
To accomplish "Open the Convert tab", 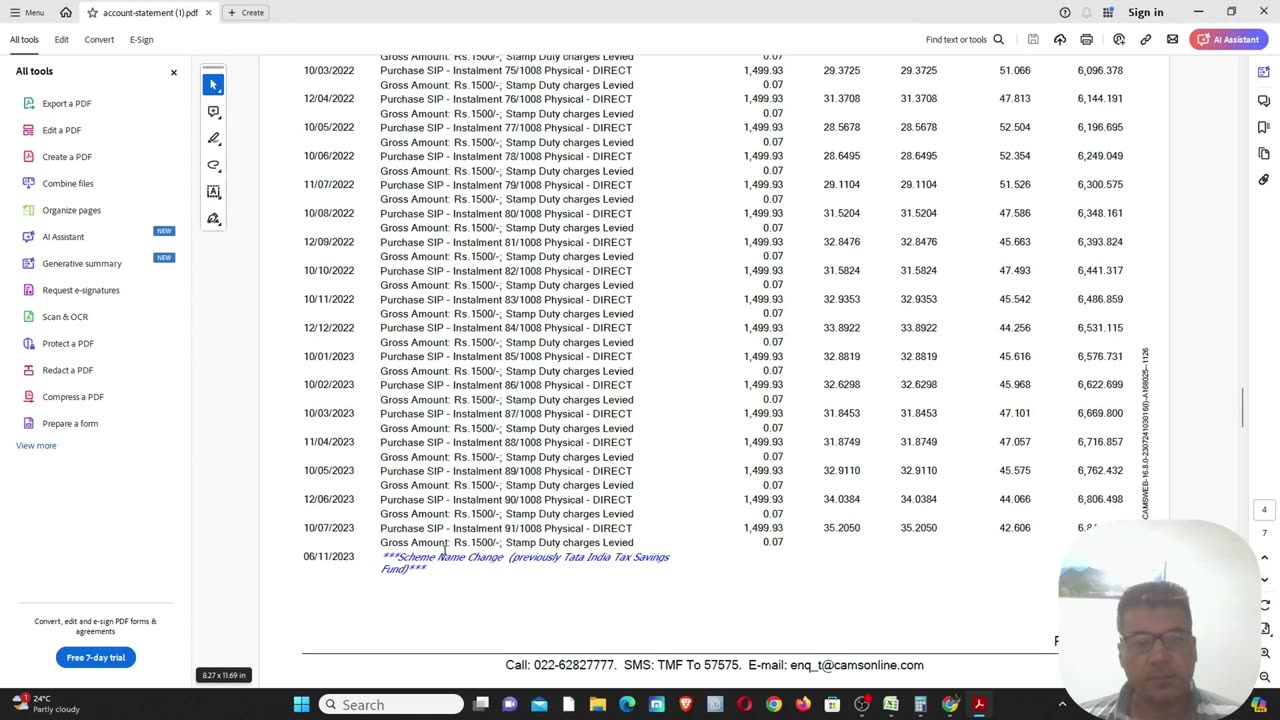I will coord(99,40).
